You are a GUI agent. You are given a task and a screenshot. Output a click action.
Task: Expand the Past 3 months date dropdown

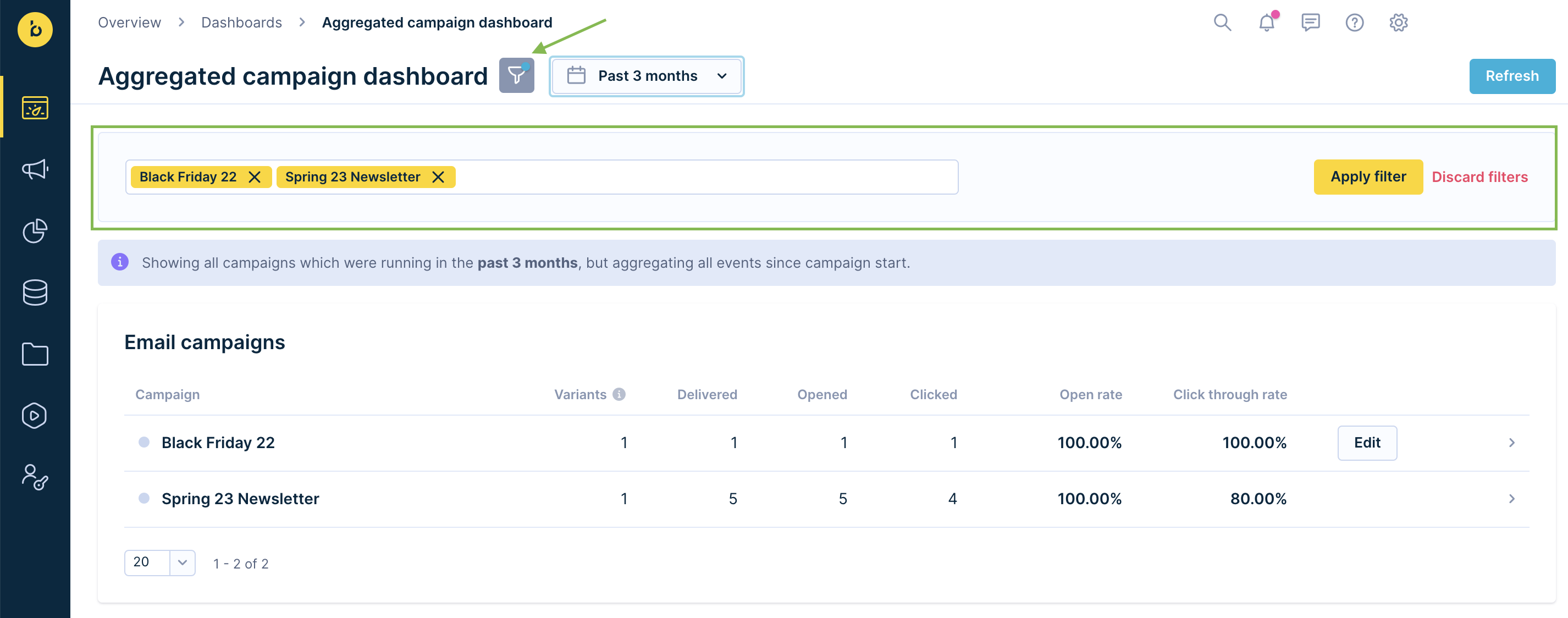[647, 76]
